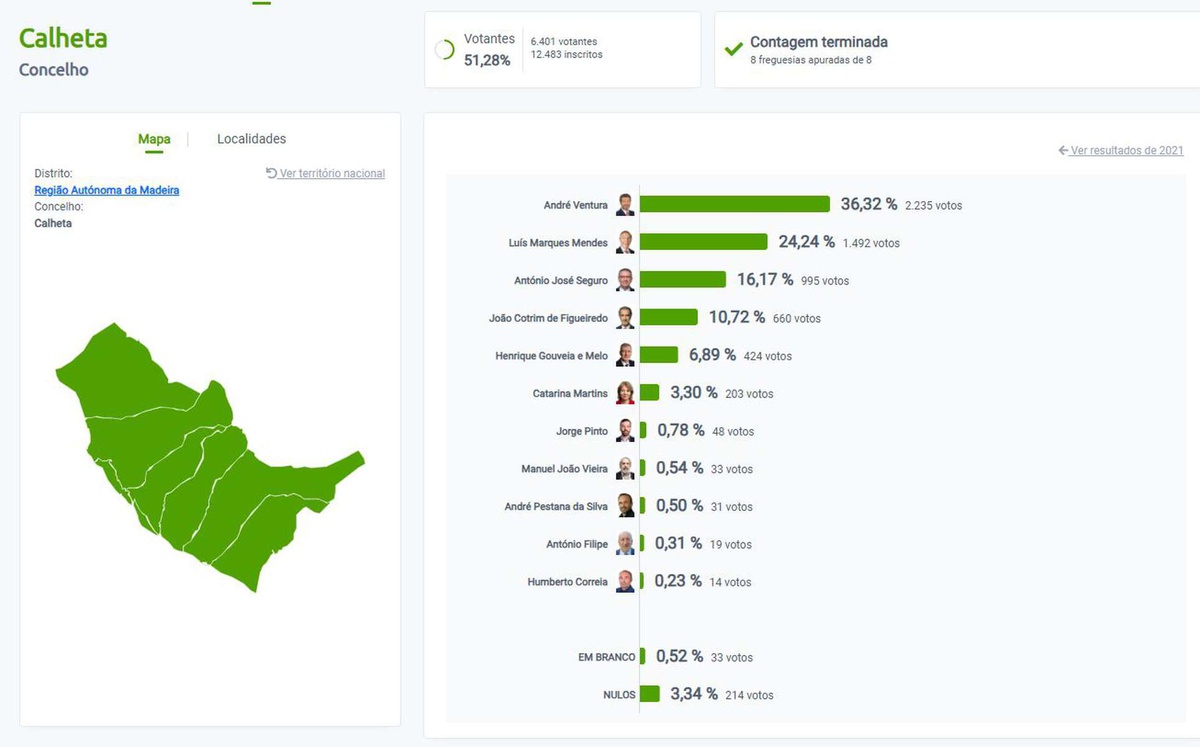Open the Ver resultados de 2021 link

(1126, 150)
